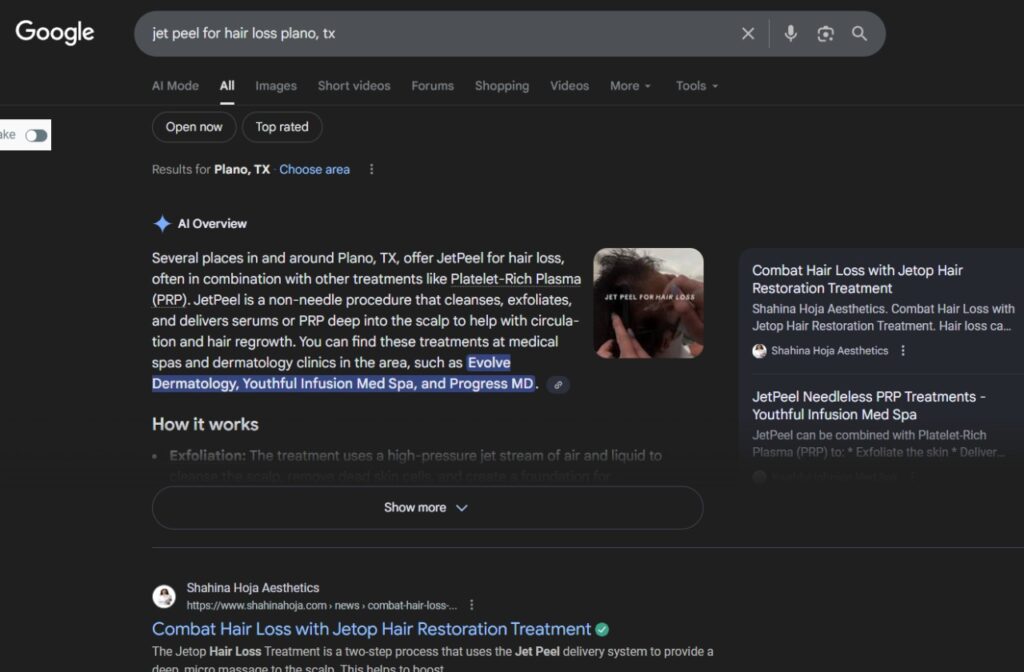Open options menu next to Choose area

(371, 170)
